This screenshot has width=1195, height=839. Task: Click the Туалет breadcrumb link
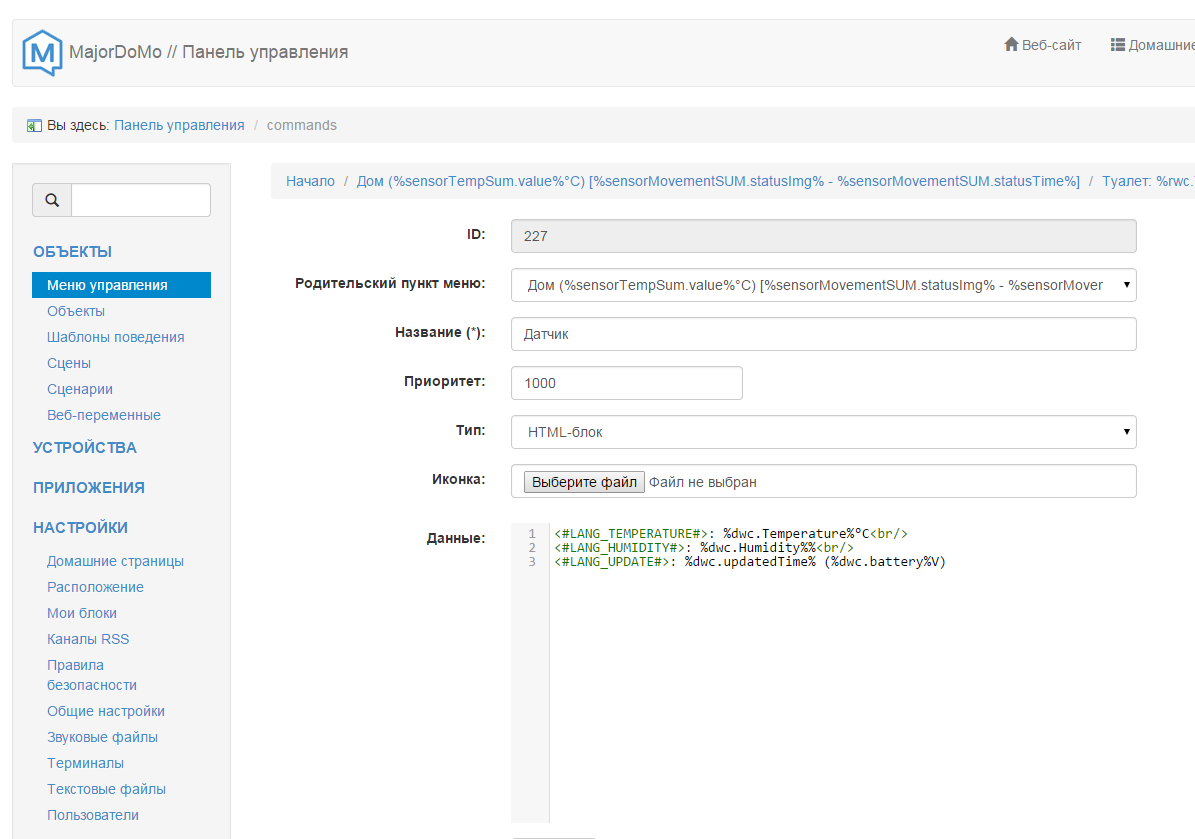pos(1148,181)
